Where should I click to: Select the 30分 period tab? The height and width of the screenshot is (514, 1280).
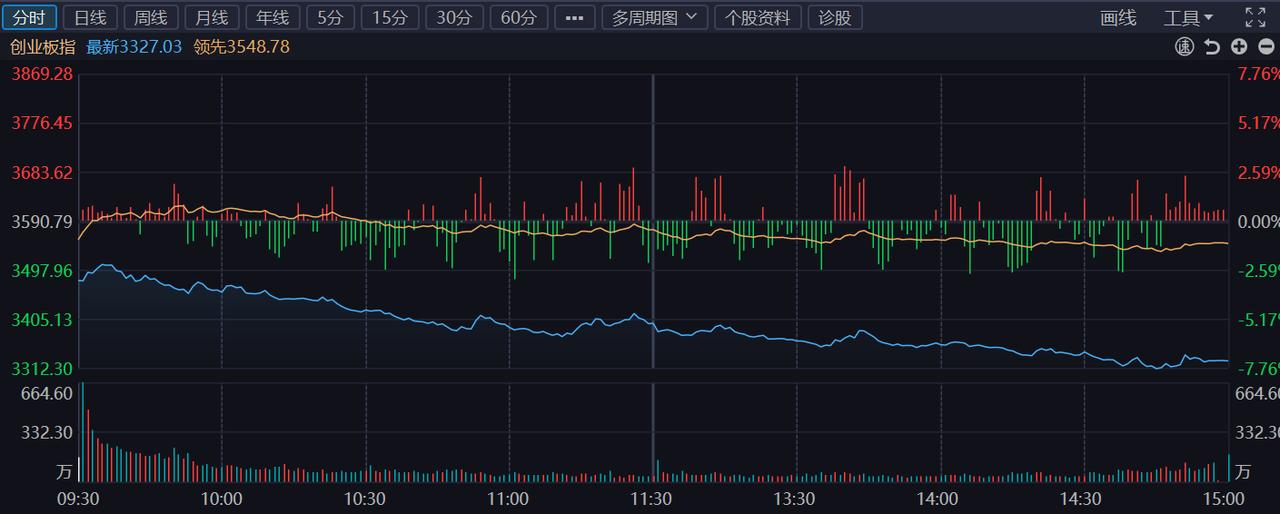pyautogui.click(x=455, y=17)
